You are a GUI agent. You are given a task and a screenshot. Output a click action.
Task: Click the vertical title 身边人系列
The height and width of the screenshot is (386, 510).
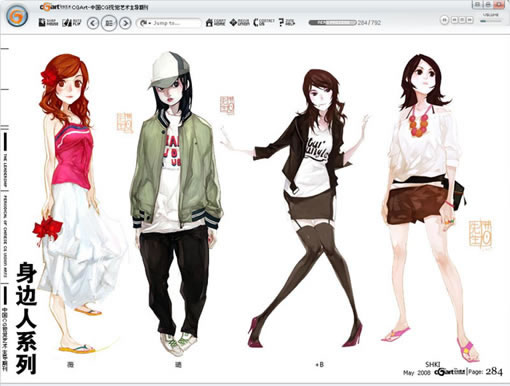coord(26,318)
